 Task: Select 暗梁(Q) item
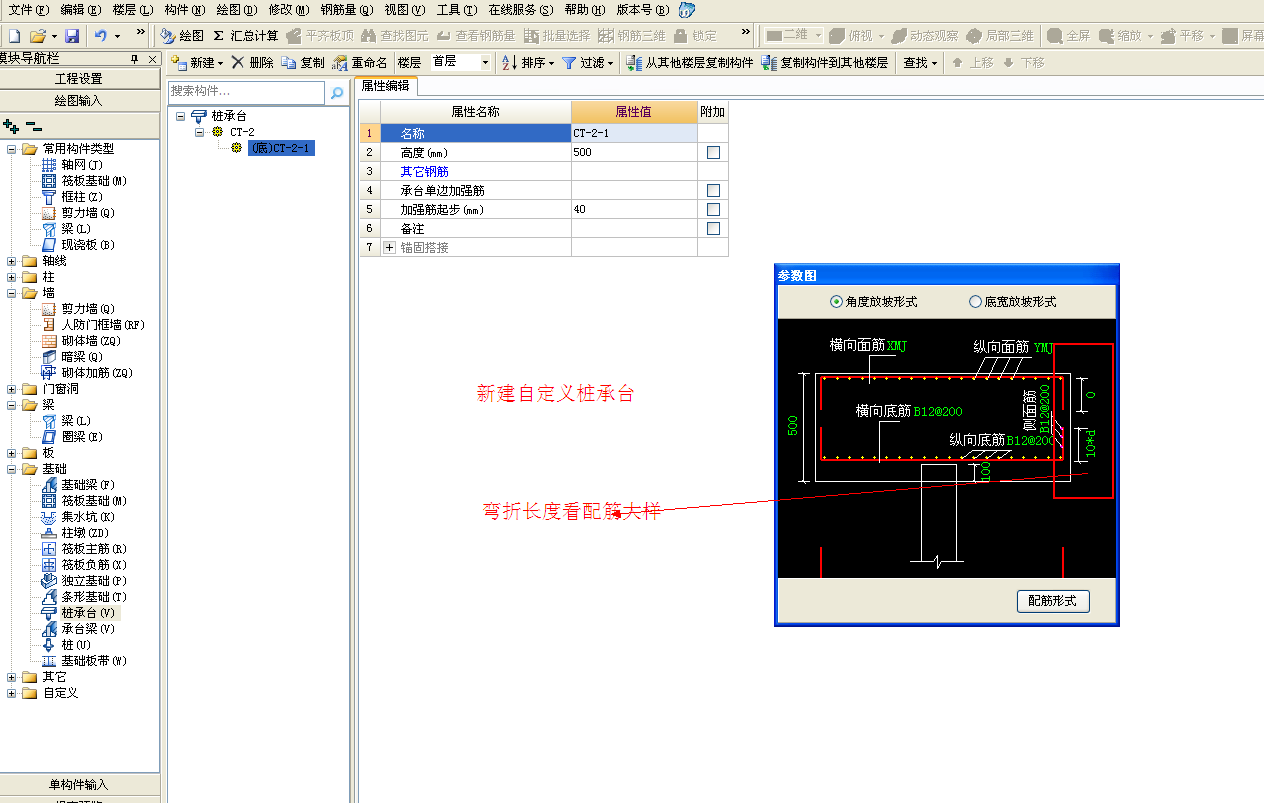tap(73, 357)
